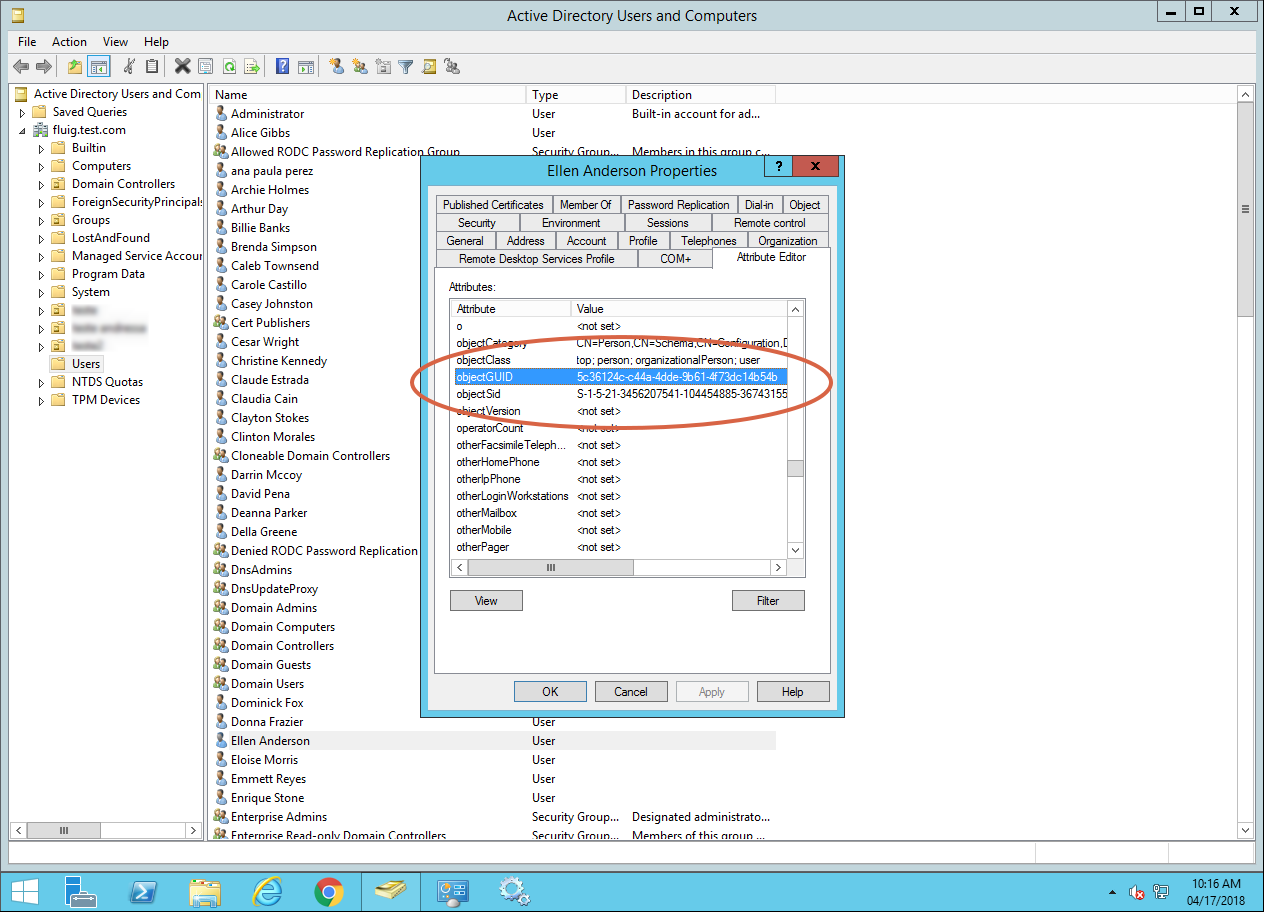This screenshot has width=1264, height=912.
Task: Open File Explorer from the taskbar
Action: (205, 891)
